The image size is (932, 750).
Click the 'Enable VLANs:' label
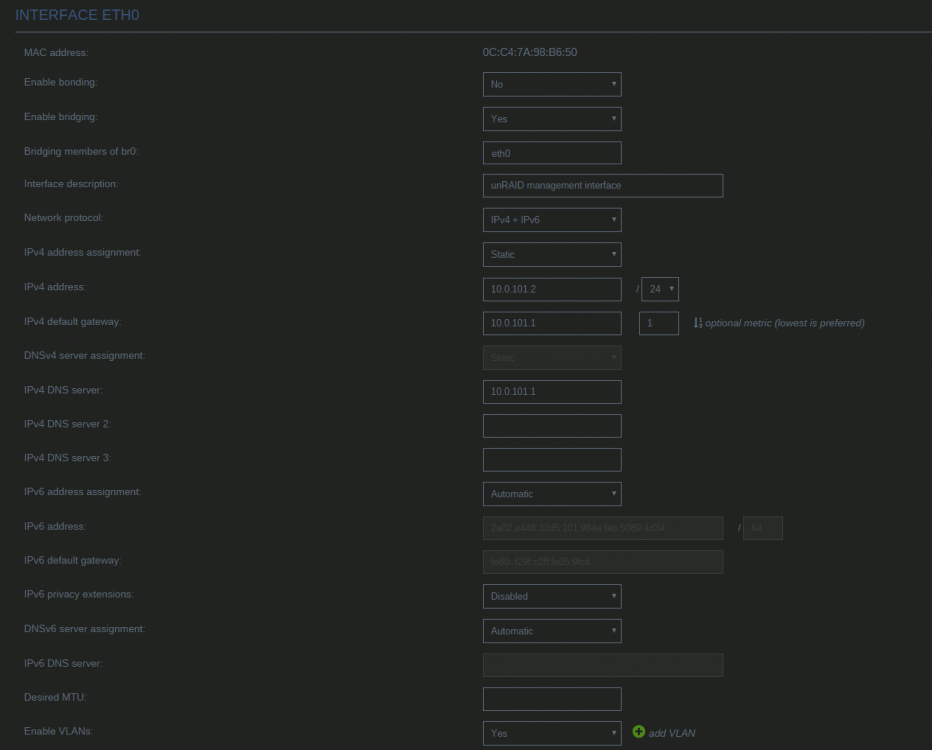[58, 731]
